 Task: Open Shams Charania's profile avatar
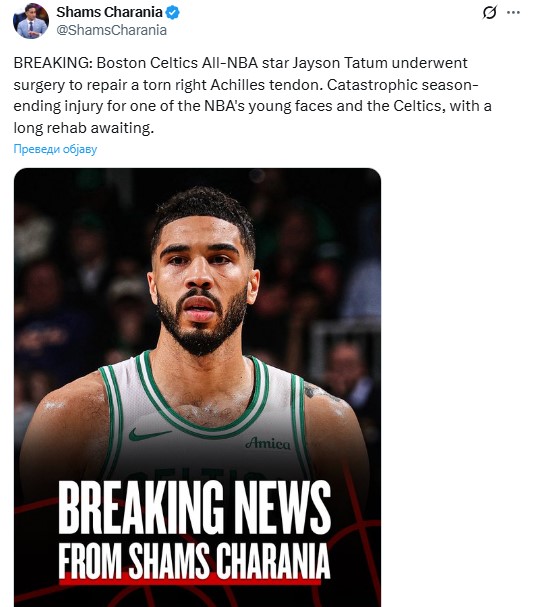(x=31, y=21)
